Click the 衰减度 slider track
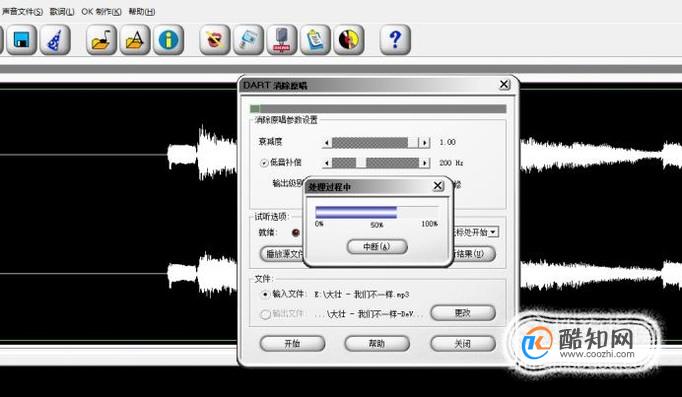The width and height of the screenshot is (682, 397). click(x=375, y=142)
